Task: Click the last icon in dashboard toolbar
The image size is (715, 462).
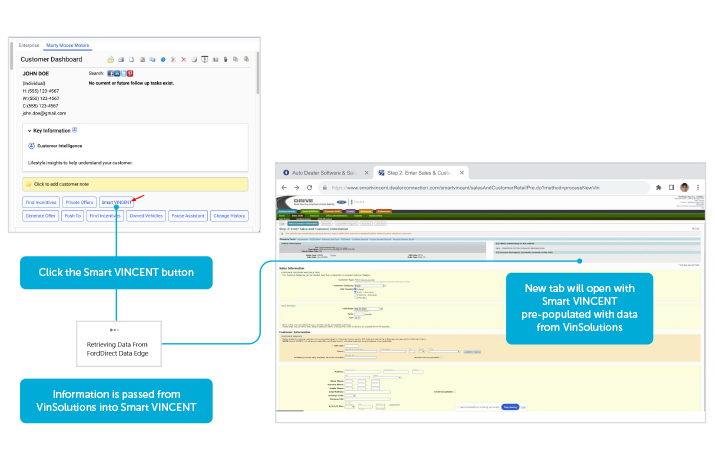Action: click(x=246, y=59)
